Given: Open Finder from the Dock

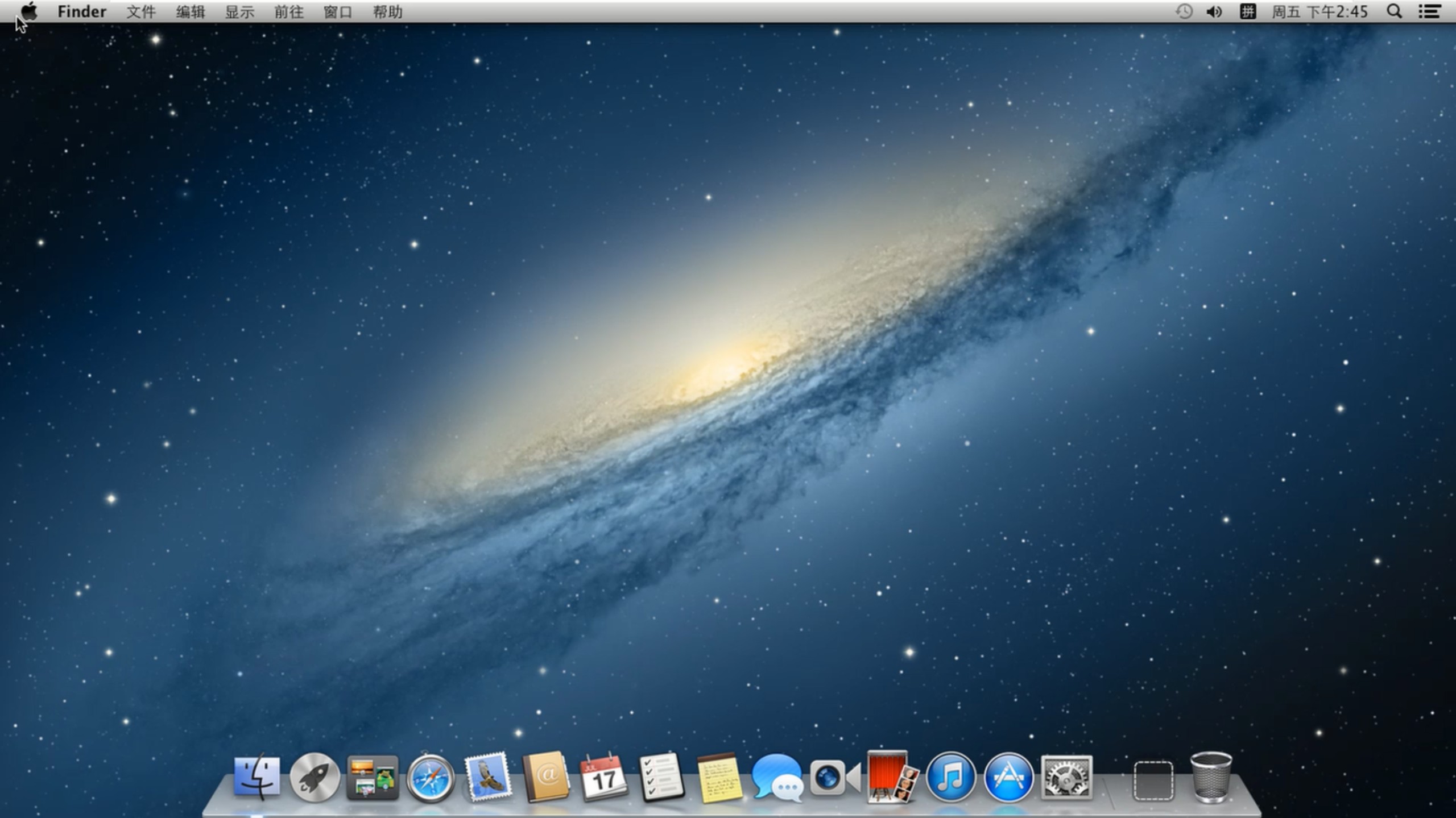Looking at the screenshot, I should click(257, 777).
